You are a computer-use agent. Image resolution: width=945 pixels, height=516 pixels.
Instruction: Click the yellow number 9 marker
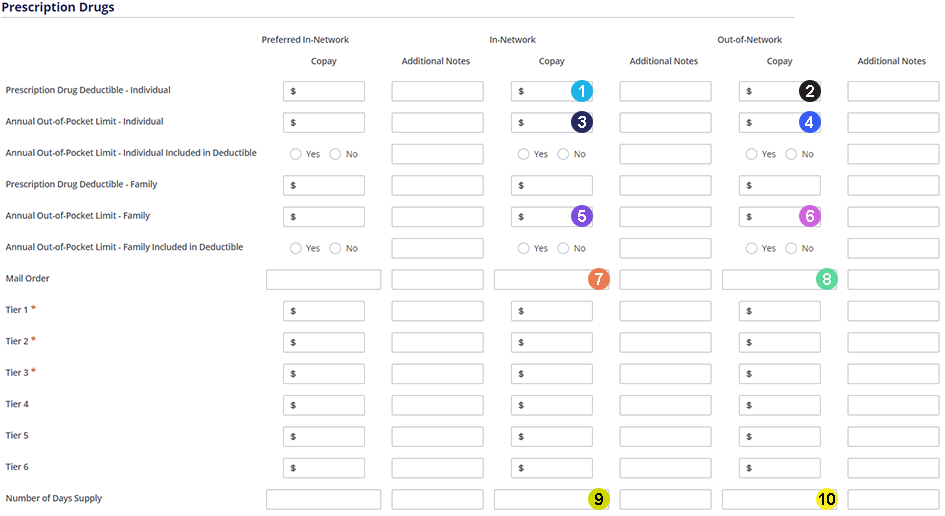point(598,499)
